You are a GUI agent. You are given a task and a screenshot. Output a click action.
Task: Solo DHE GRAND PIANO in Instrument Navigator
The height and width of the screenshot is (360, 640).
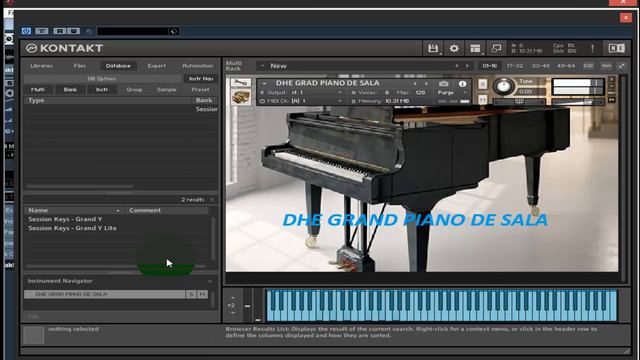191,294
